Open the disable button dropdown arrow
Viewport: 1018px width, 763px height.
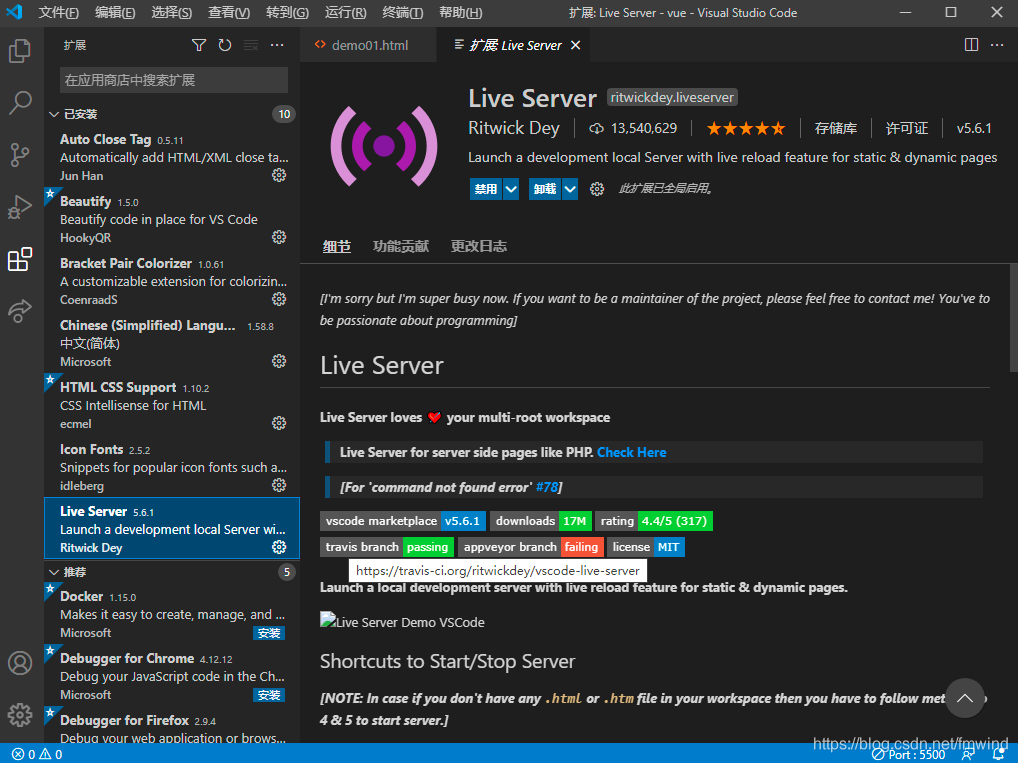click(511, 189)
